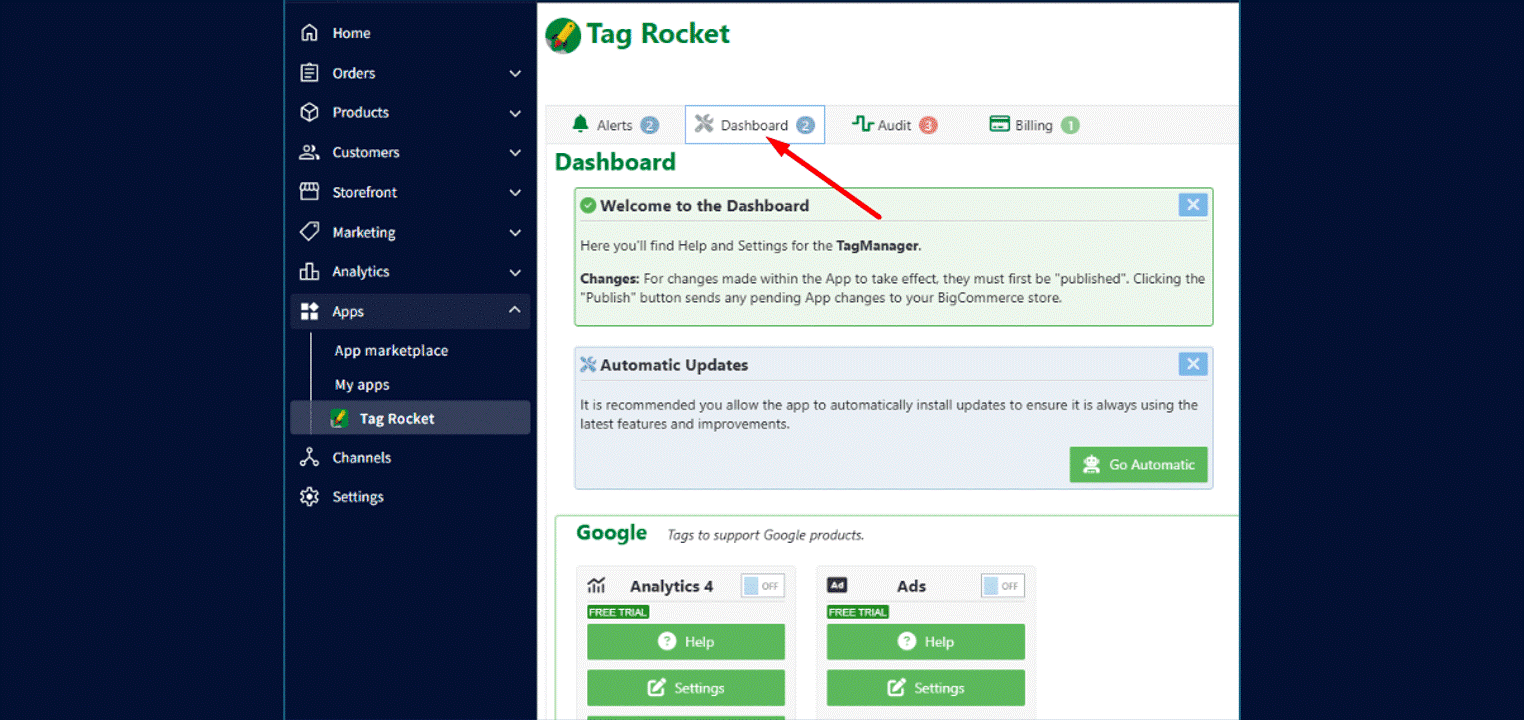1524x720 pixels.
Task: Expand the Customers chevron
Action: [515, 152]
